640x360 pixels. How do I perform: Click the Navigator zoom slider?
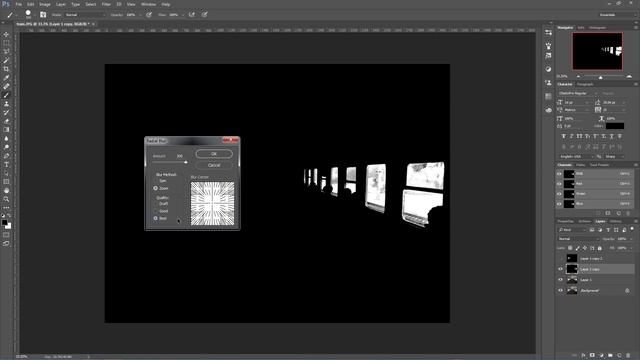pyautogui.click(x=600, y=77)
